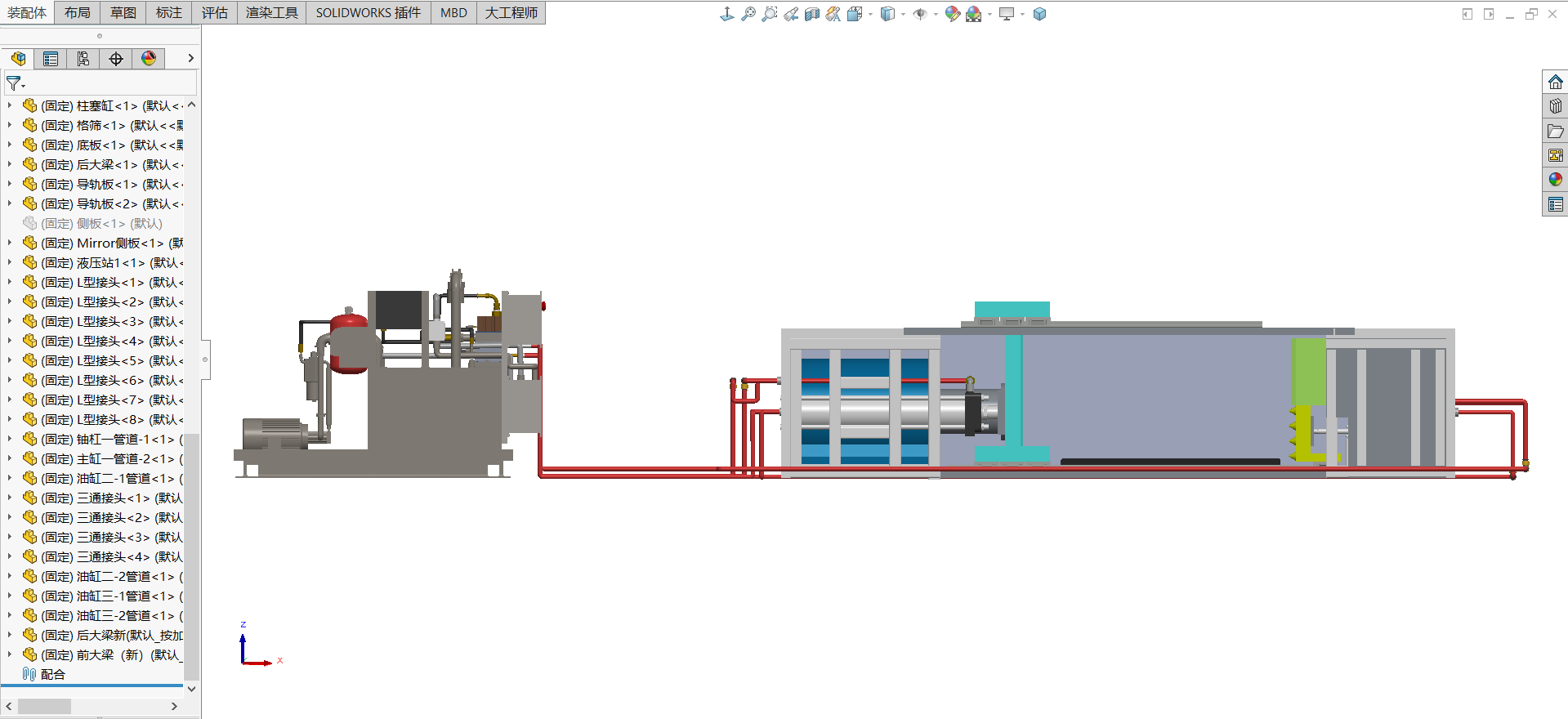1568x719 pixels.
Task: Select the Zoom to Area tool
Action: point(769,14)
